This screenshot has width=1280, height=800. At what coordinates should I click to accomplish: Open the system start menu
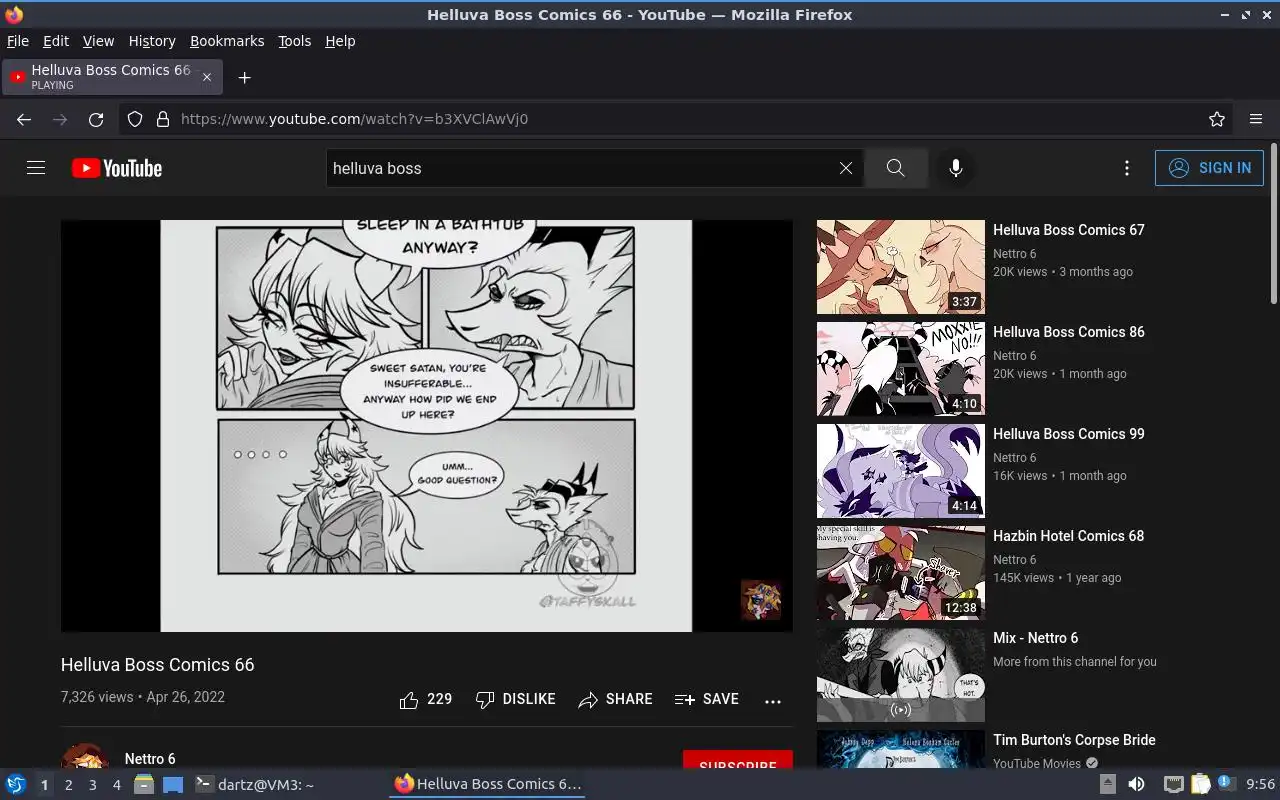click(x=16, y=784)
